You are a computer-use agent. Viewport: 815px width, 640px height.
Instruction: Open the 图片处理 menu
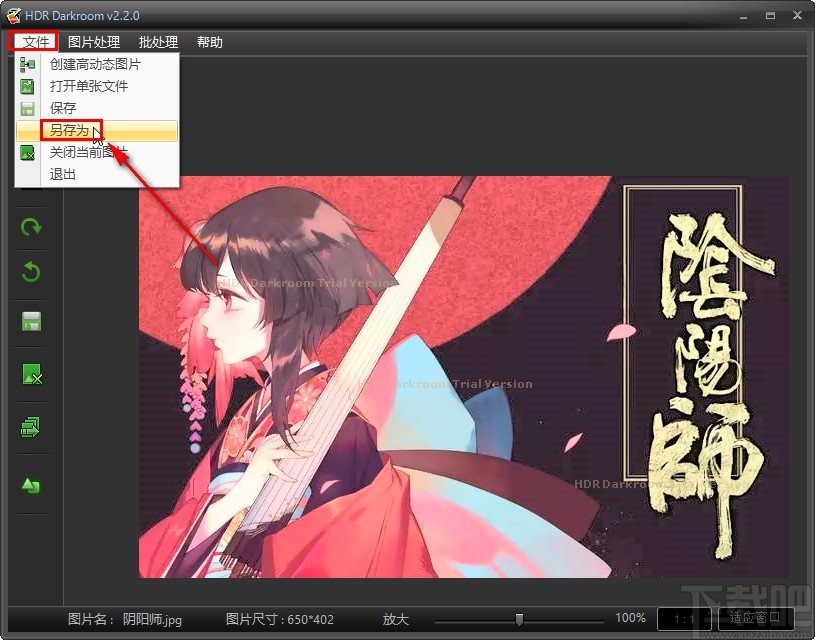click(x=94, y=42)
